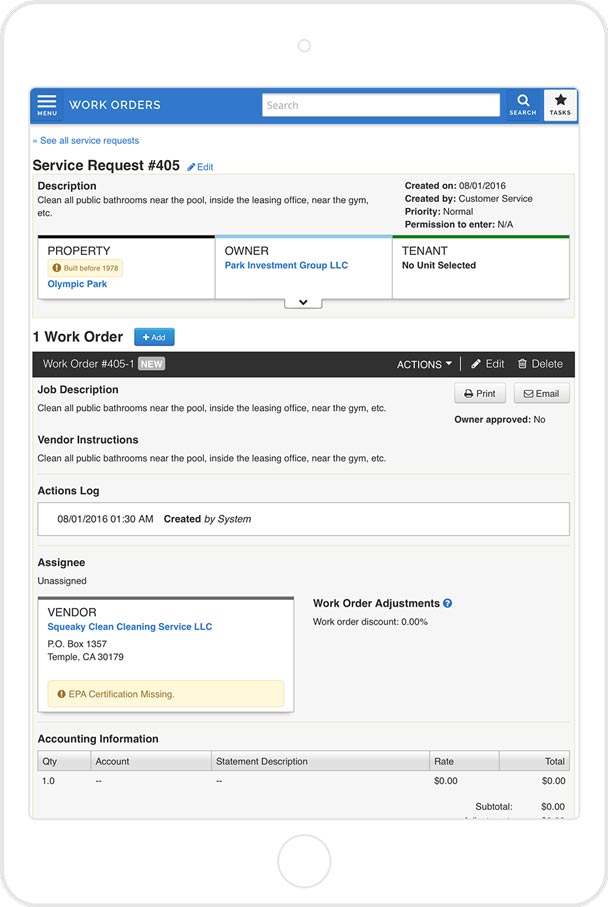Click the 'Unassigned' assignee text
The height and width of the screenshot is (907, 608).
click(62, 581)
